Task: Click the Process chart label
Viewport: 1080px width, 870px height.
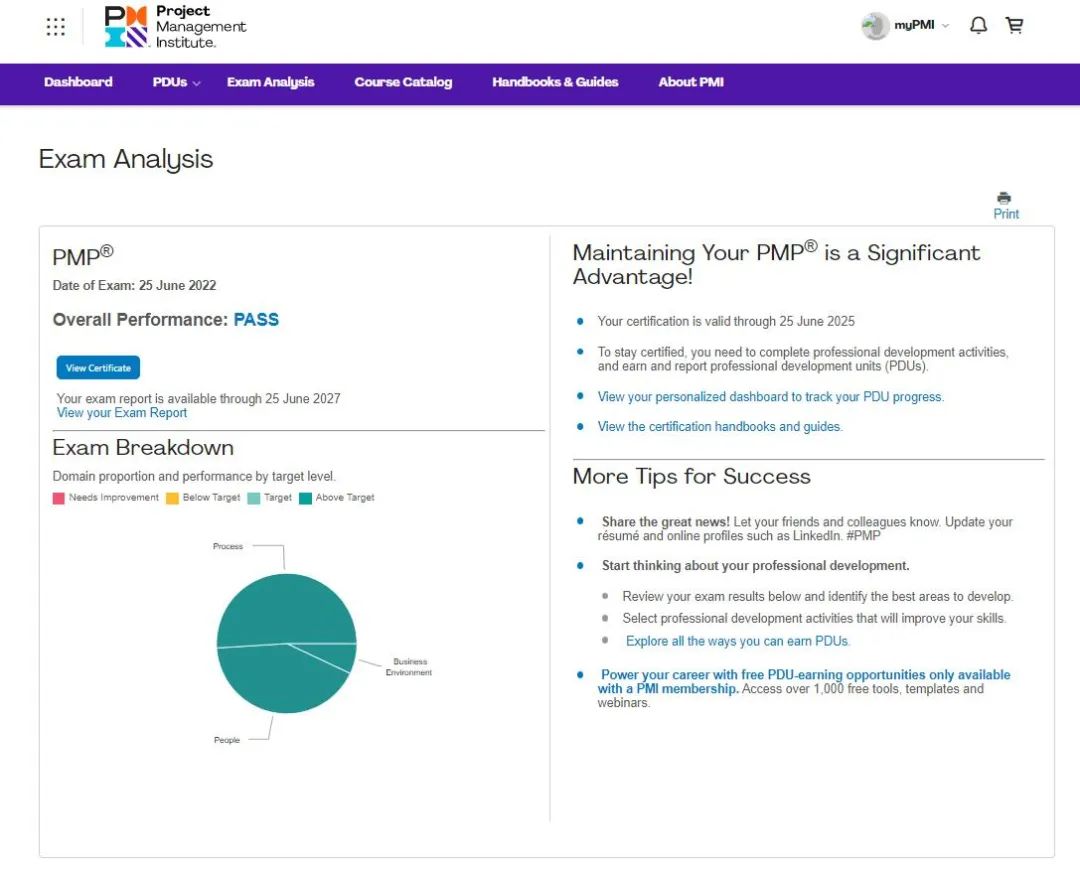Action: tap(228, 546)
